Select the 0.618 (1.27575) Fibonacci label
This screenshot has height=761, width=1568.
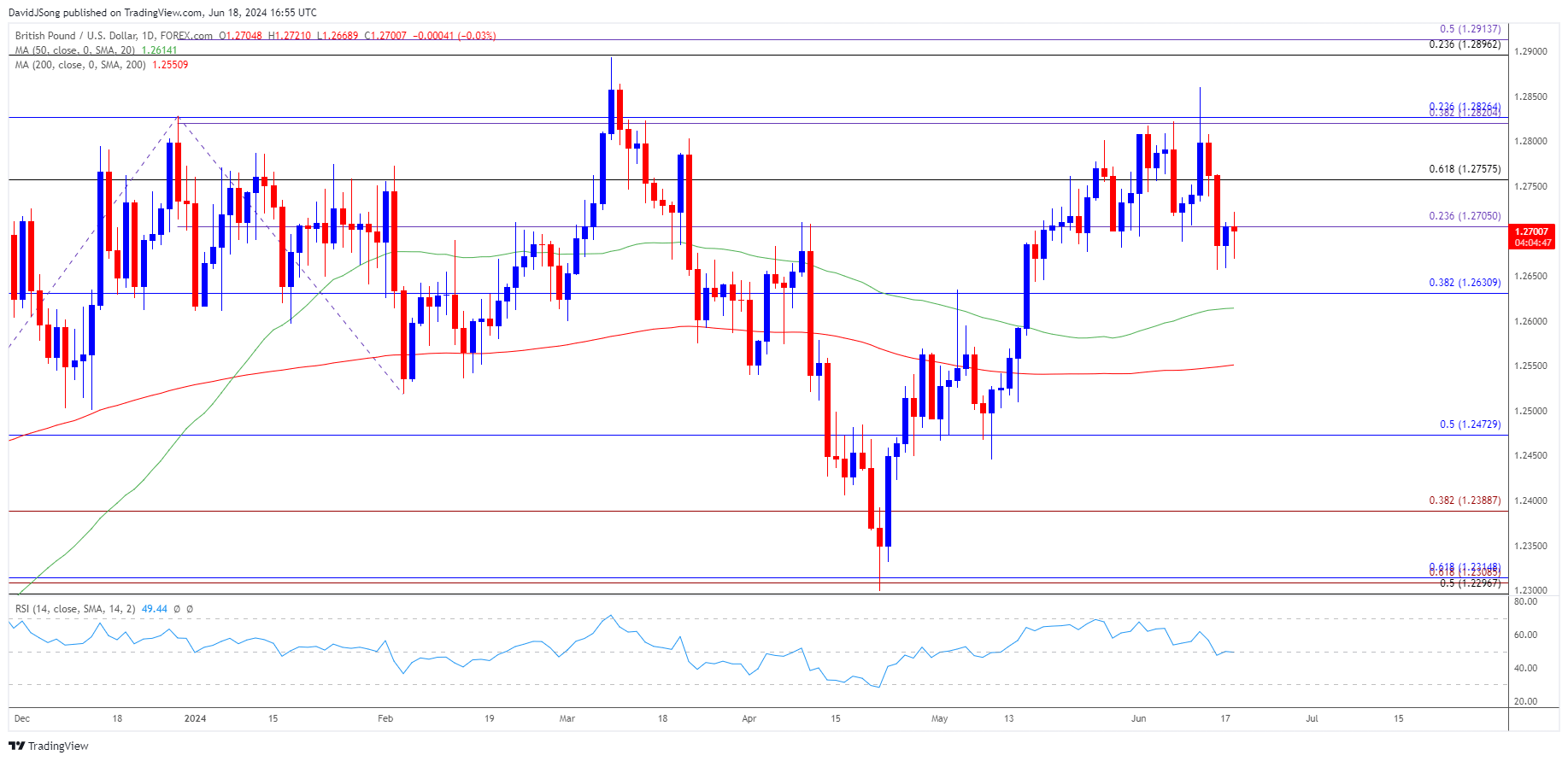[1465, 169]
